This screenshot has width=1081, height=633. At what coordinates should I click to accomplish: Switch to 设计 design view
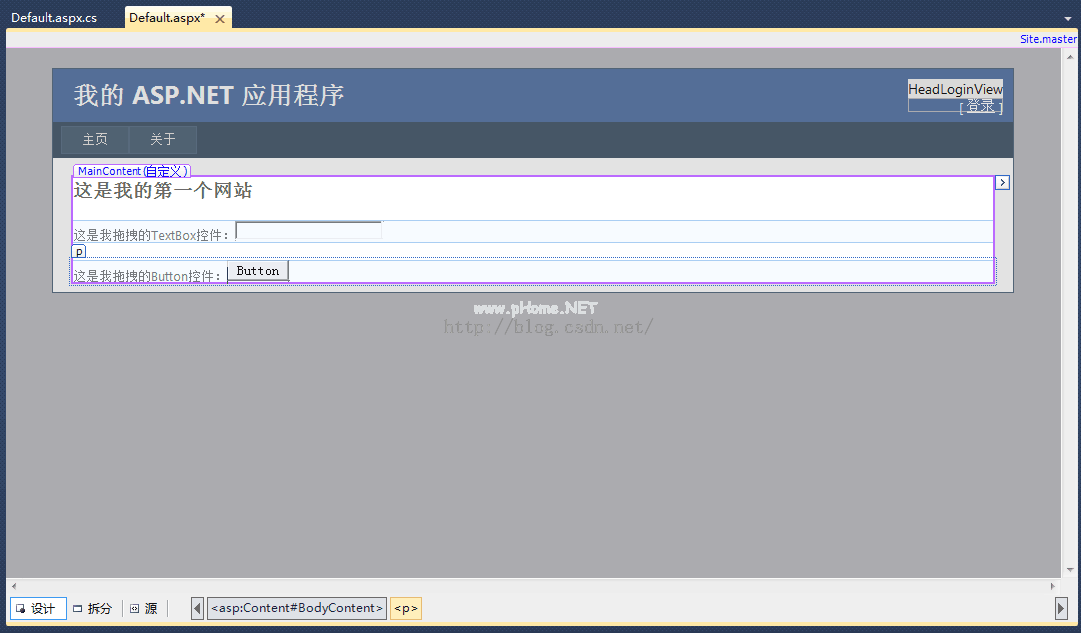[38, 608]
